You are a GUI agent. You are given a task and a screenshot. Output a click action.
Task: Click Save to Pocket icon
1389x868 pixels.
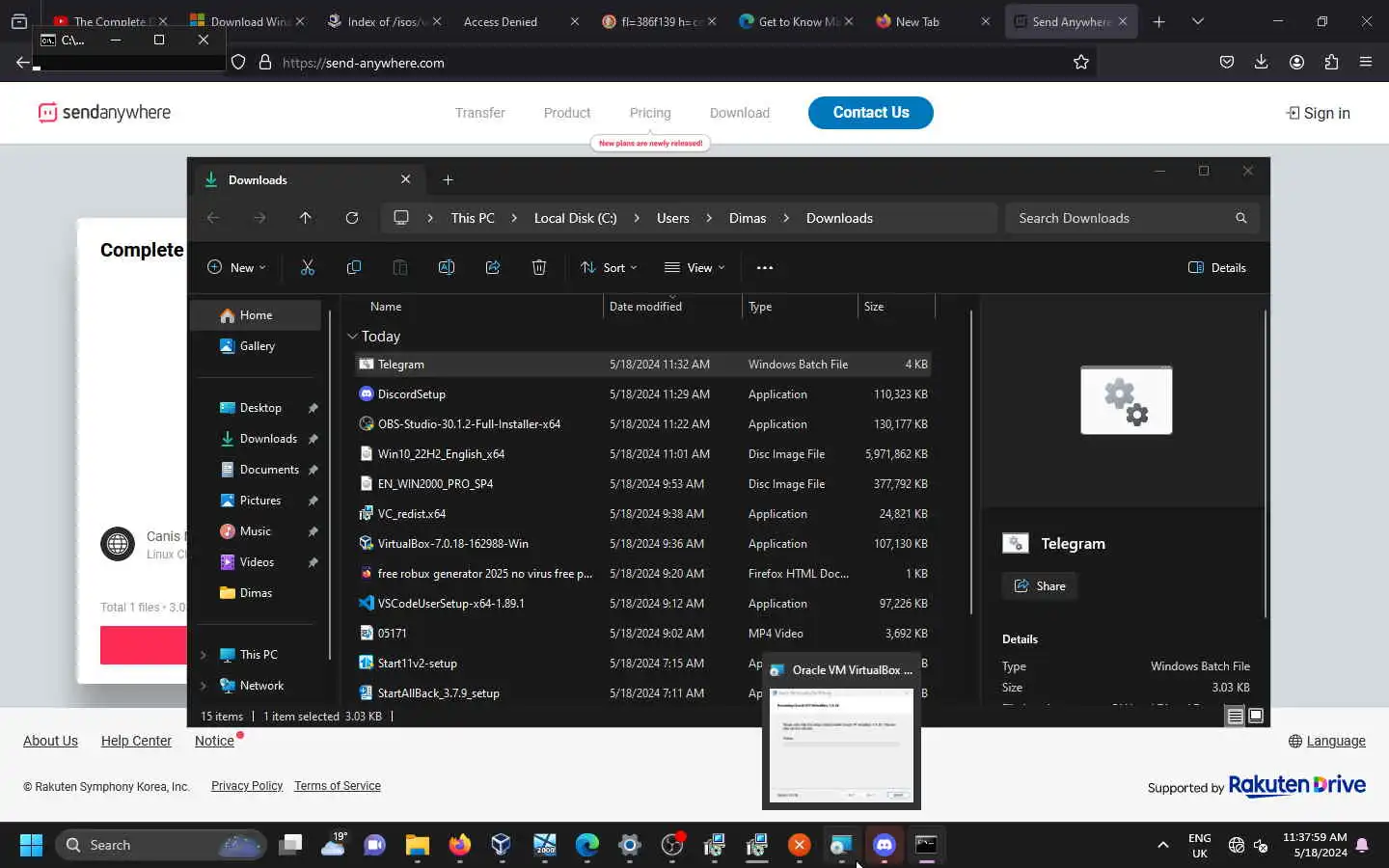point(1226,62)
